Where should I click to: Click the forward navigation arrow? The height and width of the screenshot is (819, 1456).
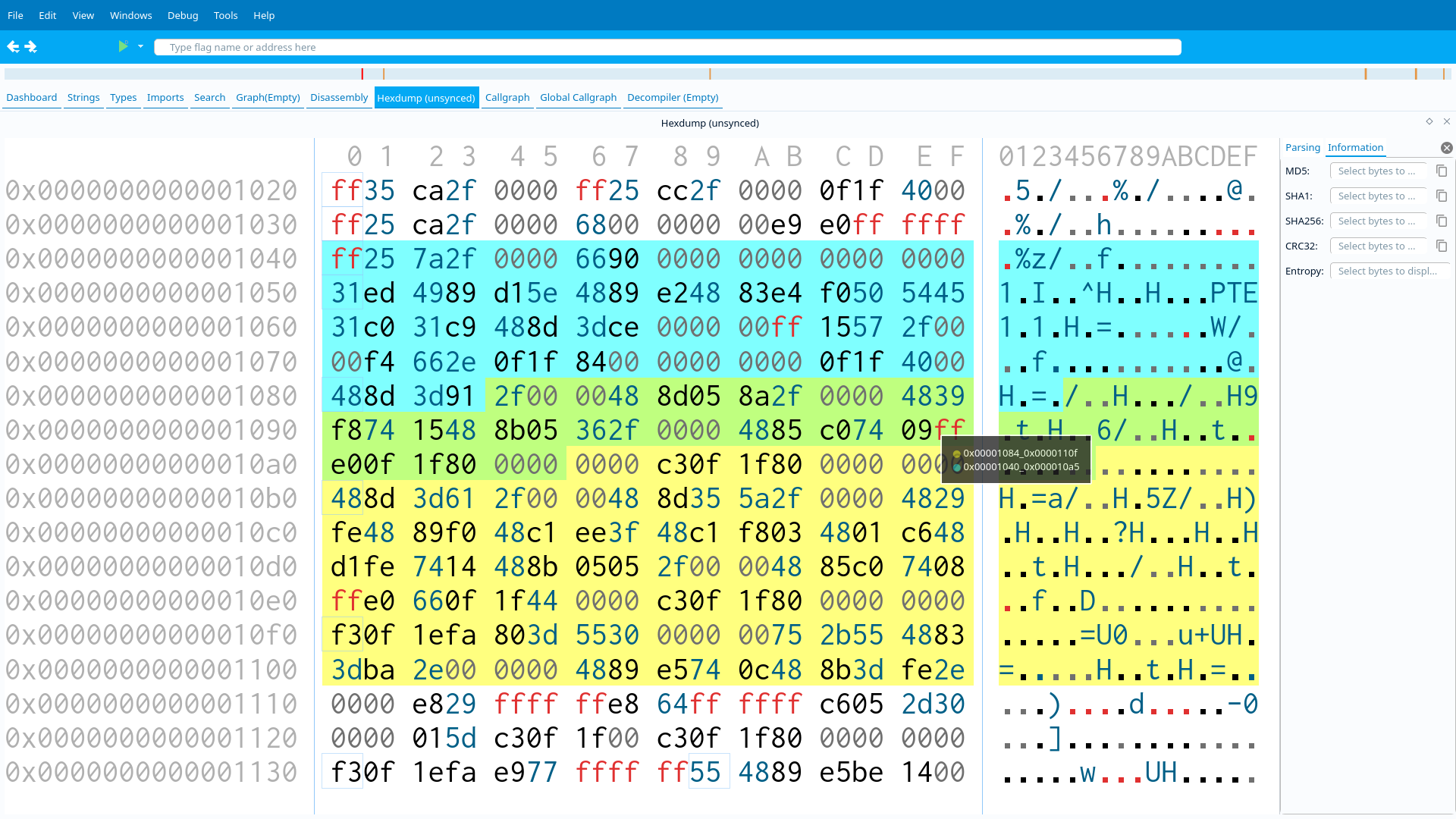click(31, 47)
